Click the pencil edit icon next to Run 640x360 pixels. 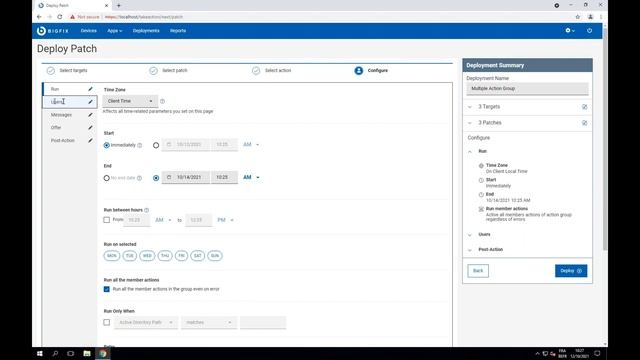pos(90,89)
